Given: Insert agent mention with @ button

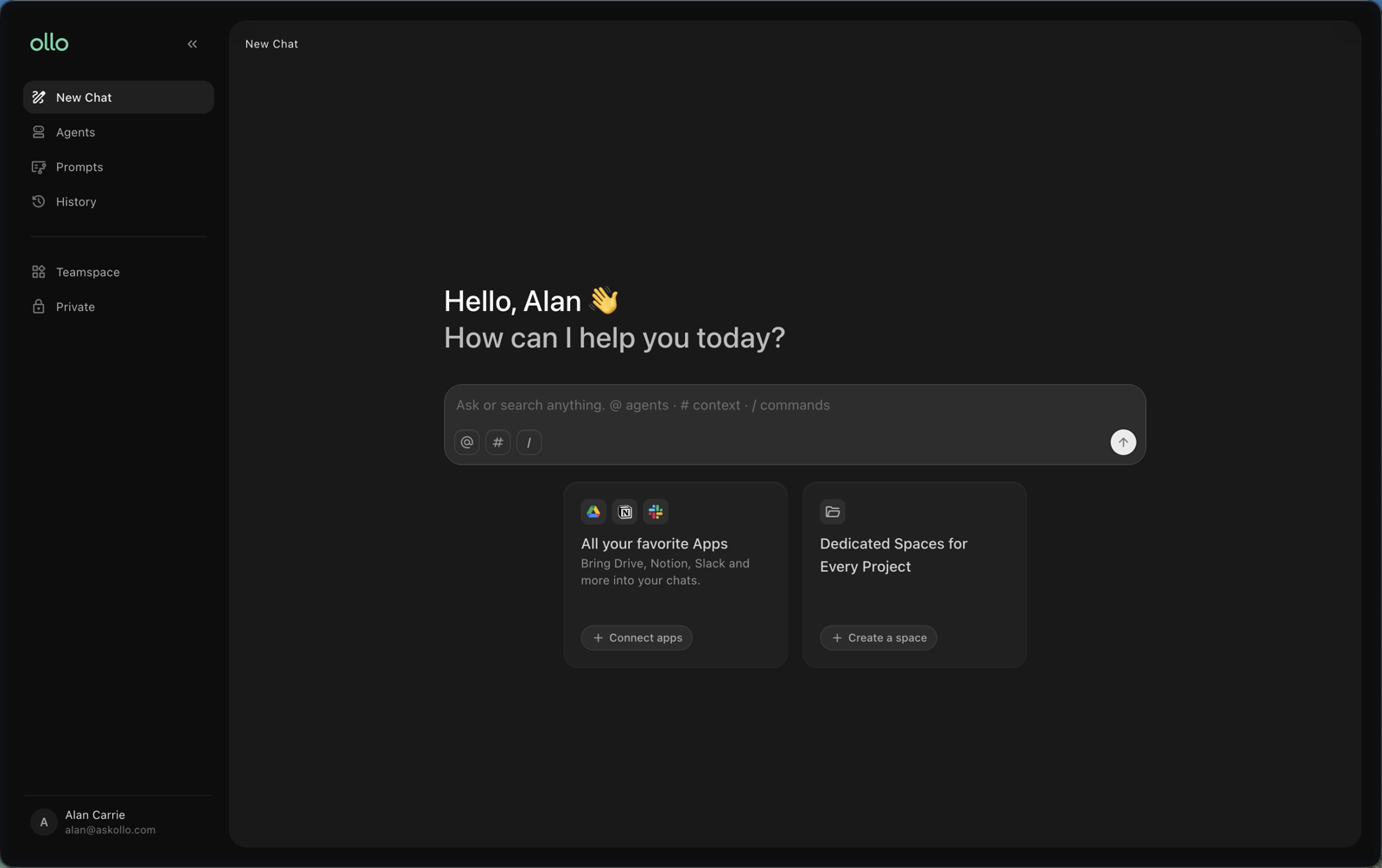Looking at the screenshot, I should point(467,442).
